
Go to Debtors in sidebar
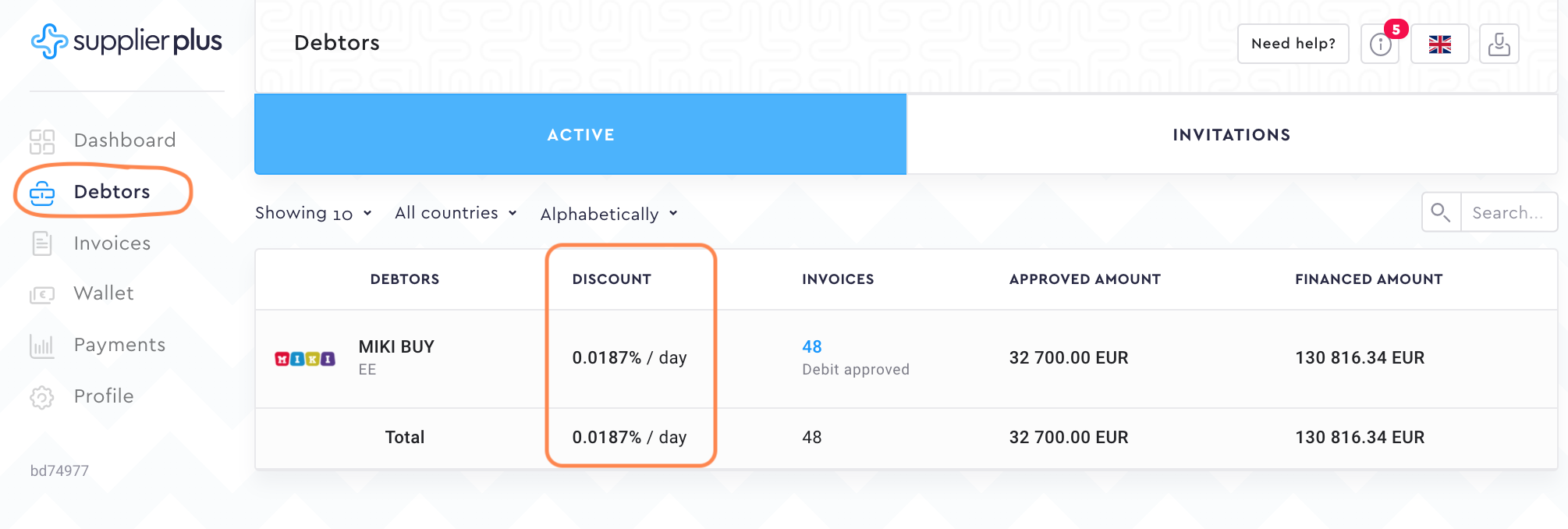[111, 192]
